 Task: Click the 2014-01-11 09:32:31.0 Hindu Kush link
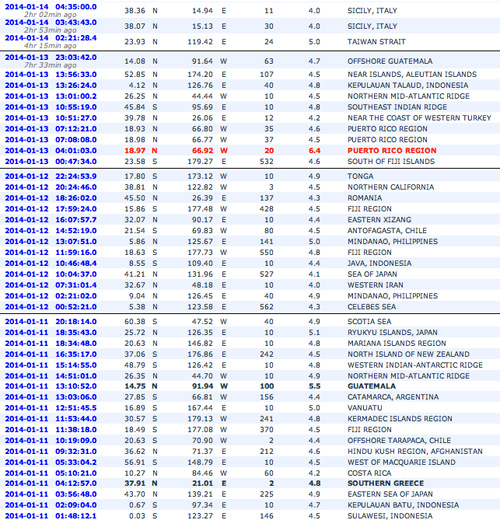click(51, 451)
